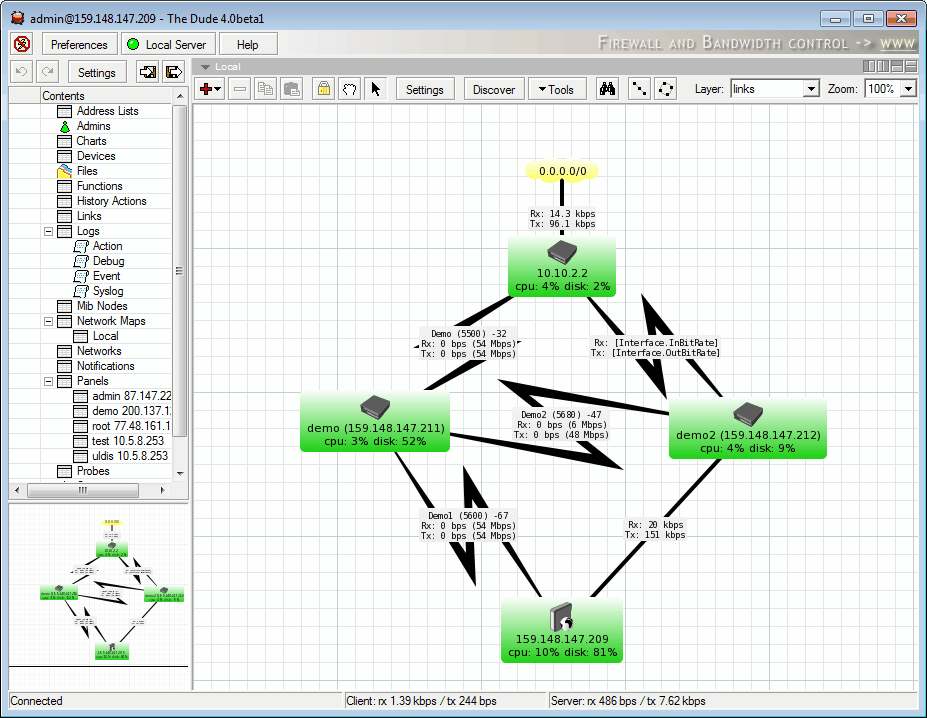Click the 0.0.0.0/0 cloud network
The height and width of the screenshot is (718, 927).
[562, 171]
